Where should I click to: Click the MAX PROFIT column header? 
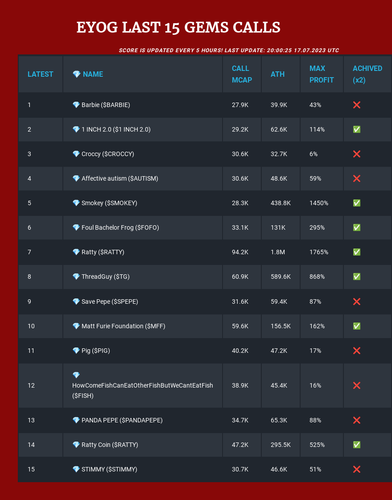[x=321, y=74]
